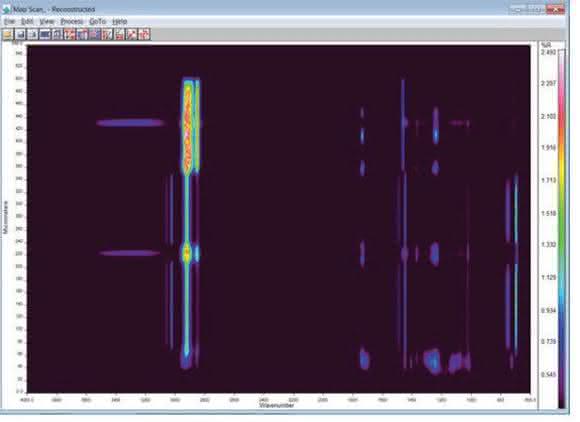Open the Edit menu
The image size is (580, 422).
[27, 21]
